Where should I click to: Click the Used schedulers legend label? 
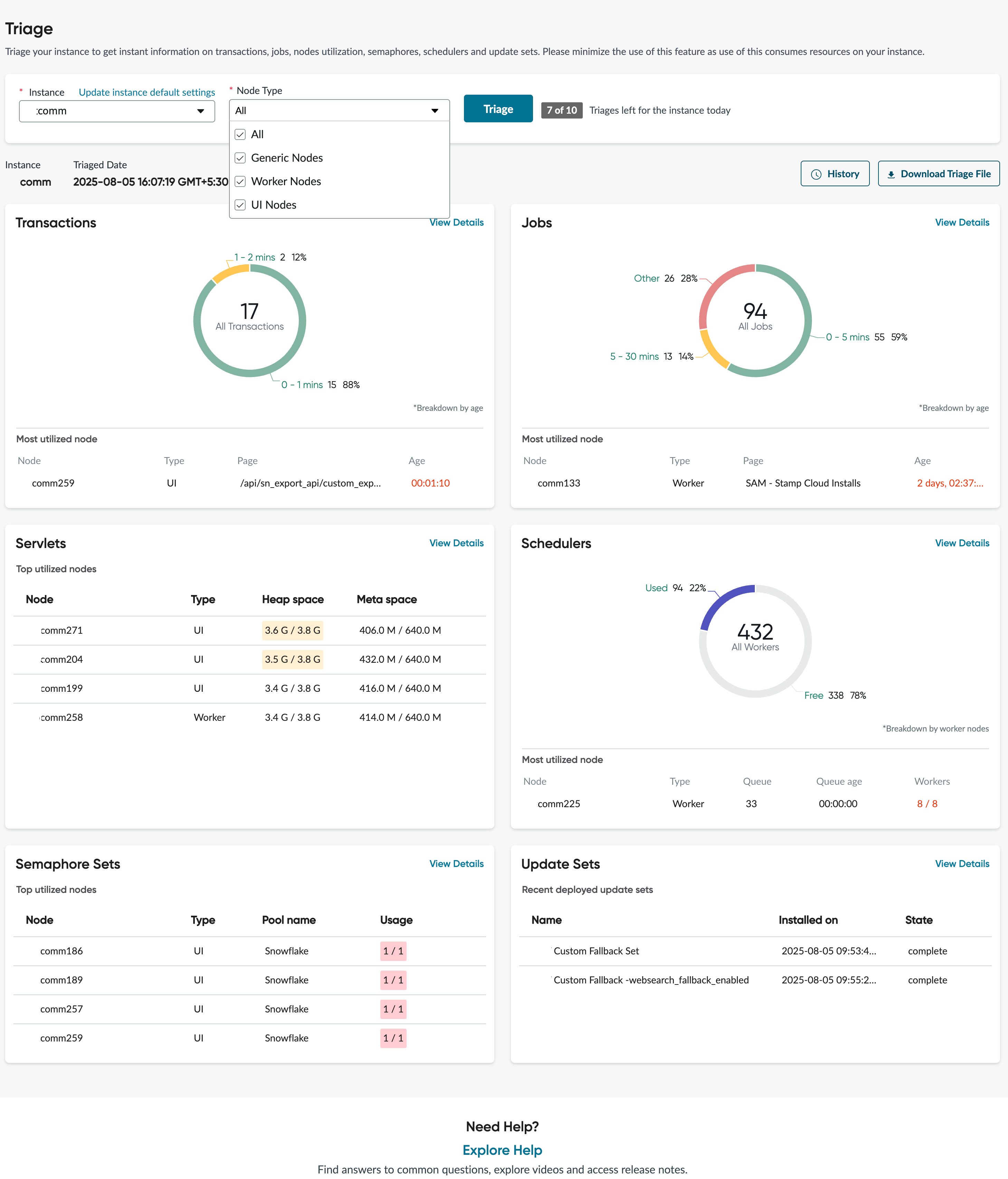[x=656, y=588]
